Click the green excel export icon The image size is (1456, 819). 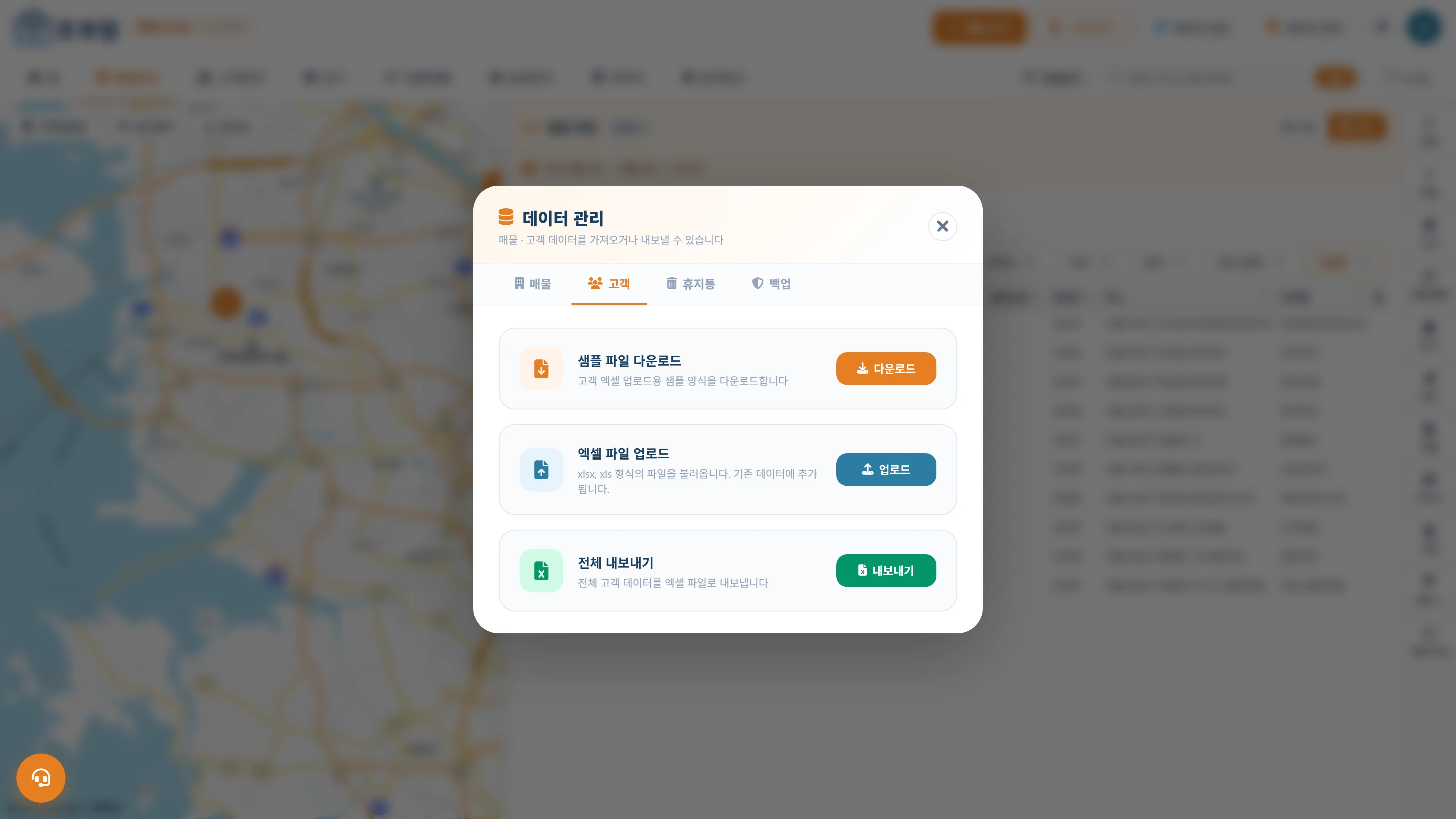(x=541, y=570)
